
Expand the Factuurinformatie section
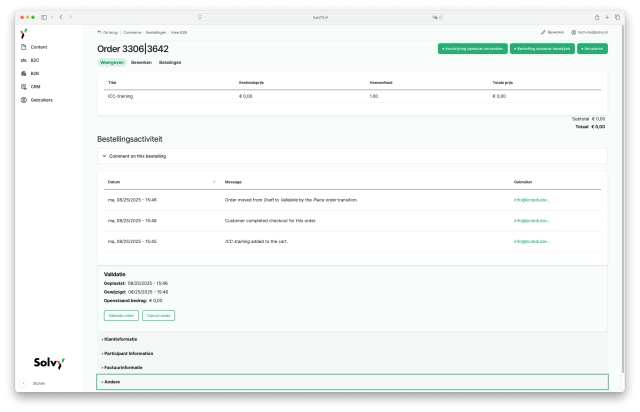point(122,367)
